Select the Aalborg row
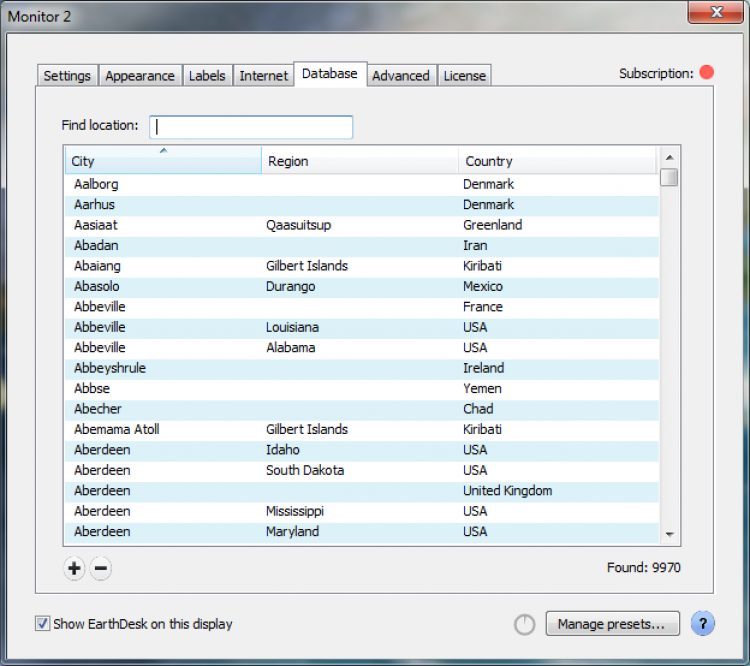The image size is (750, 666). click(x=362, y=184)
